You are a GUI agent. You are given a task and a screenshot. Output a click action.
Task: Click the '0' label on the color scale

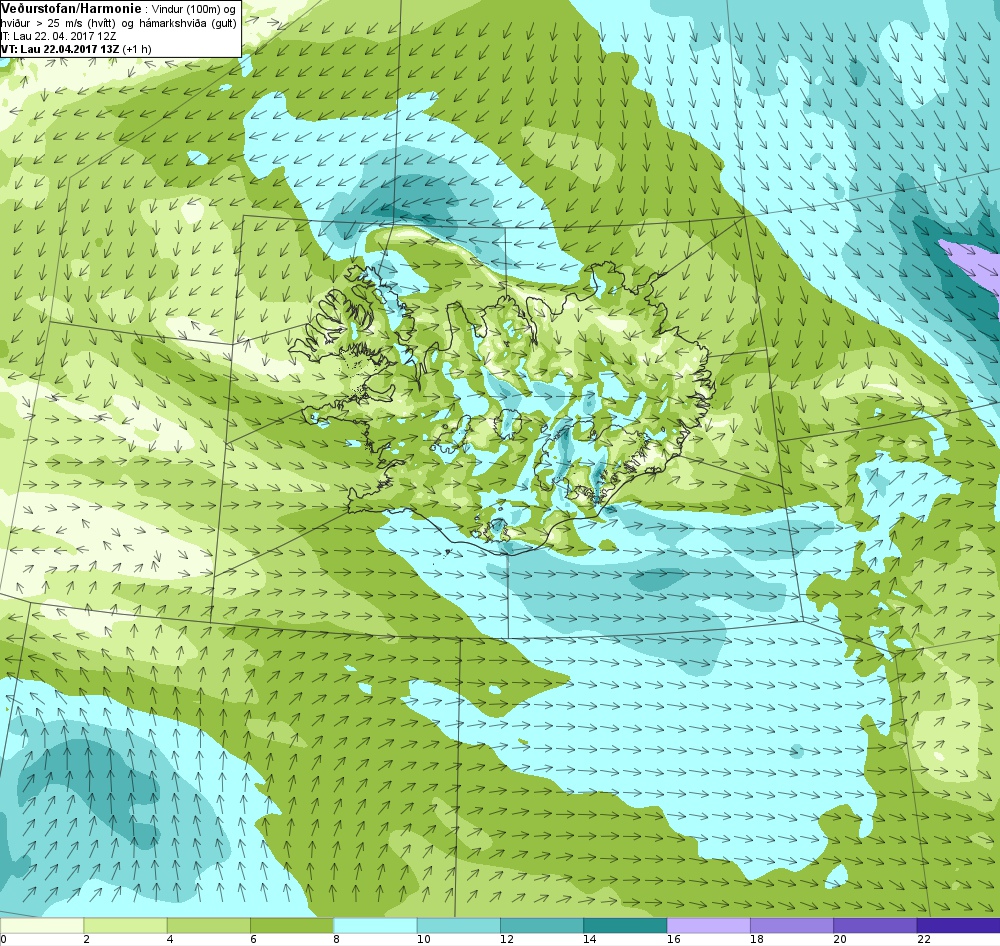click(x=3, y=939)
